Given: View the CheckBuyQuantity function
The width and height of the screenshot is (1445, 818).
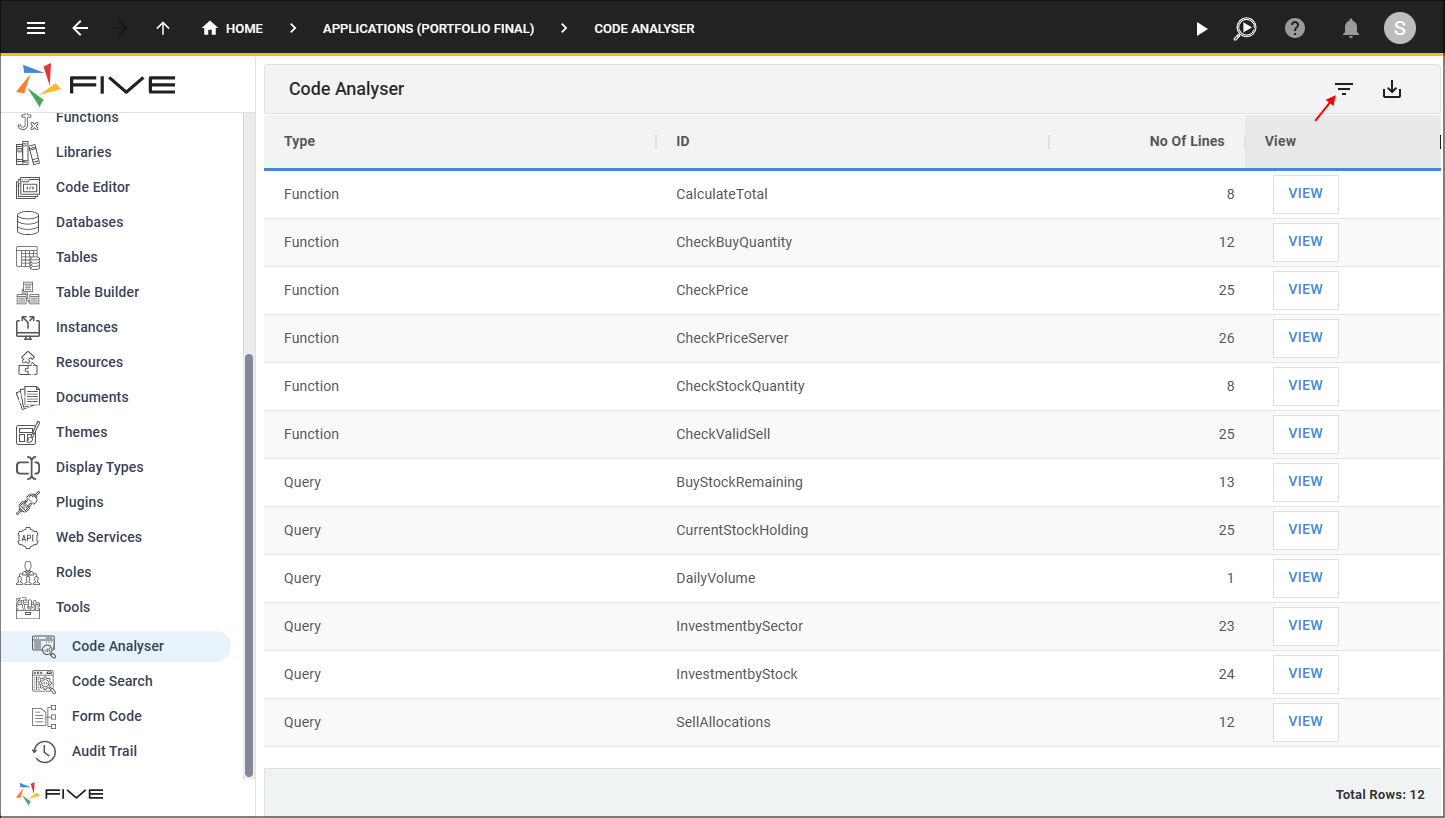Looking at the screenshot, I should point(1305,242).
